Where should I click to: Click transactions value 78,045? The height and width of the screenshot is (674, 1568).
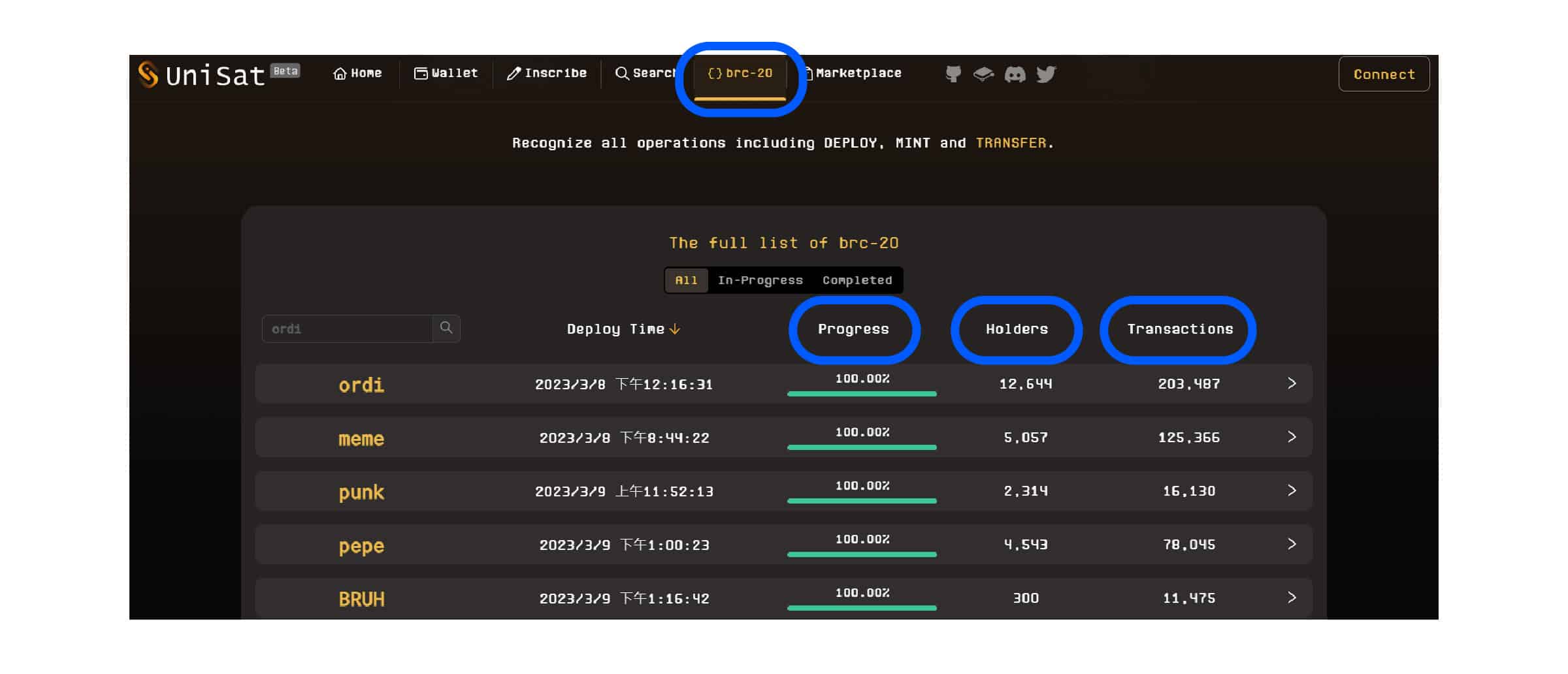point(1189,545)
